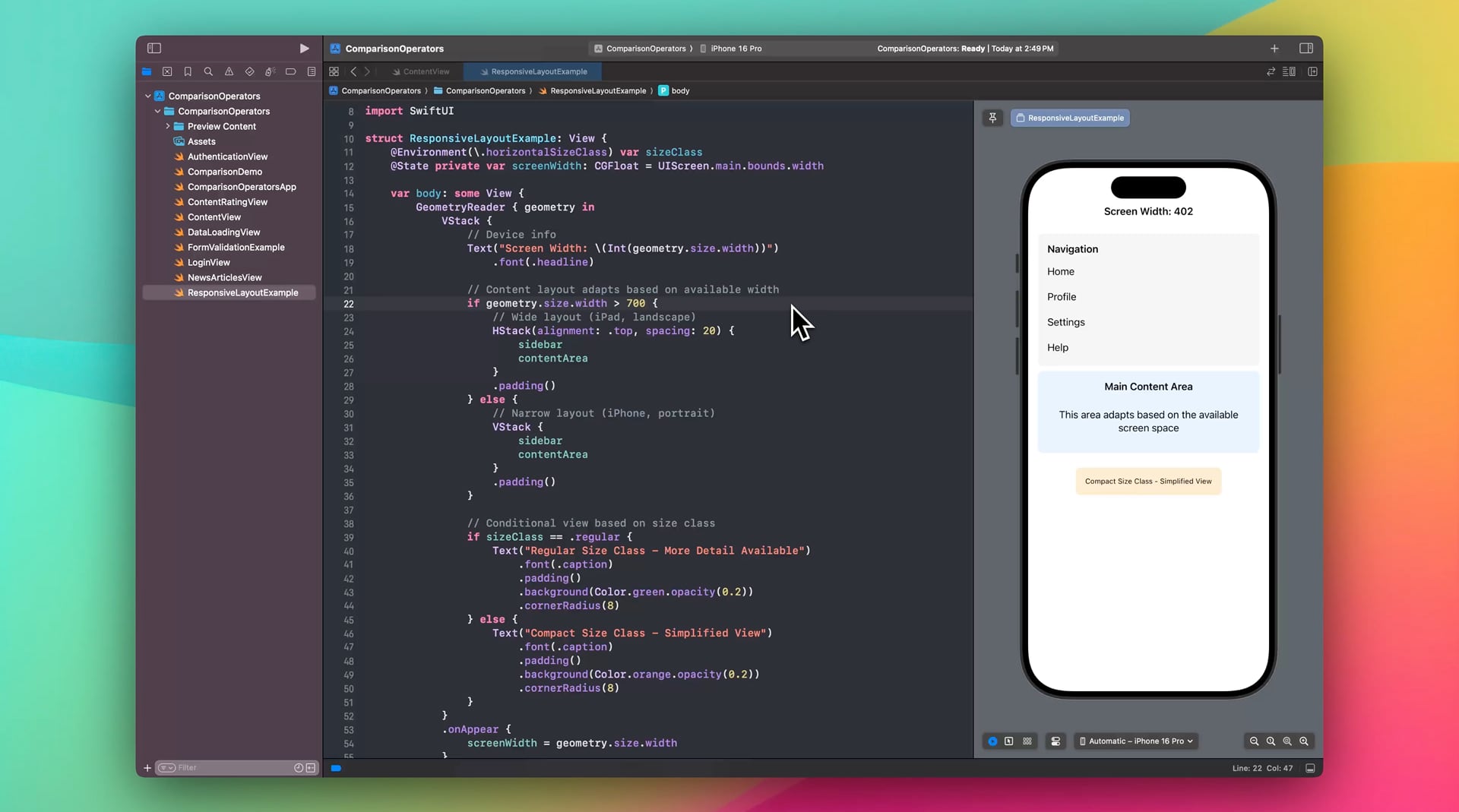
Task: Select the ResponsiveLayoutExample preview tab
Action: tap(1070, 118)
